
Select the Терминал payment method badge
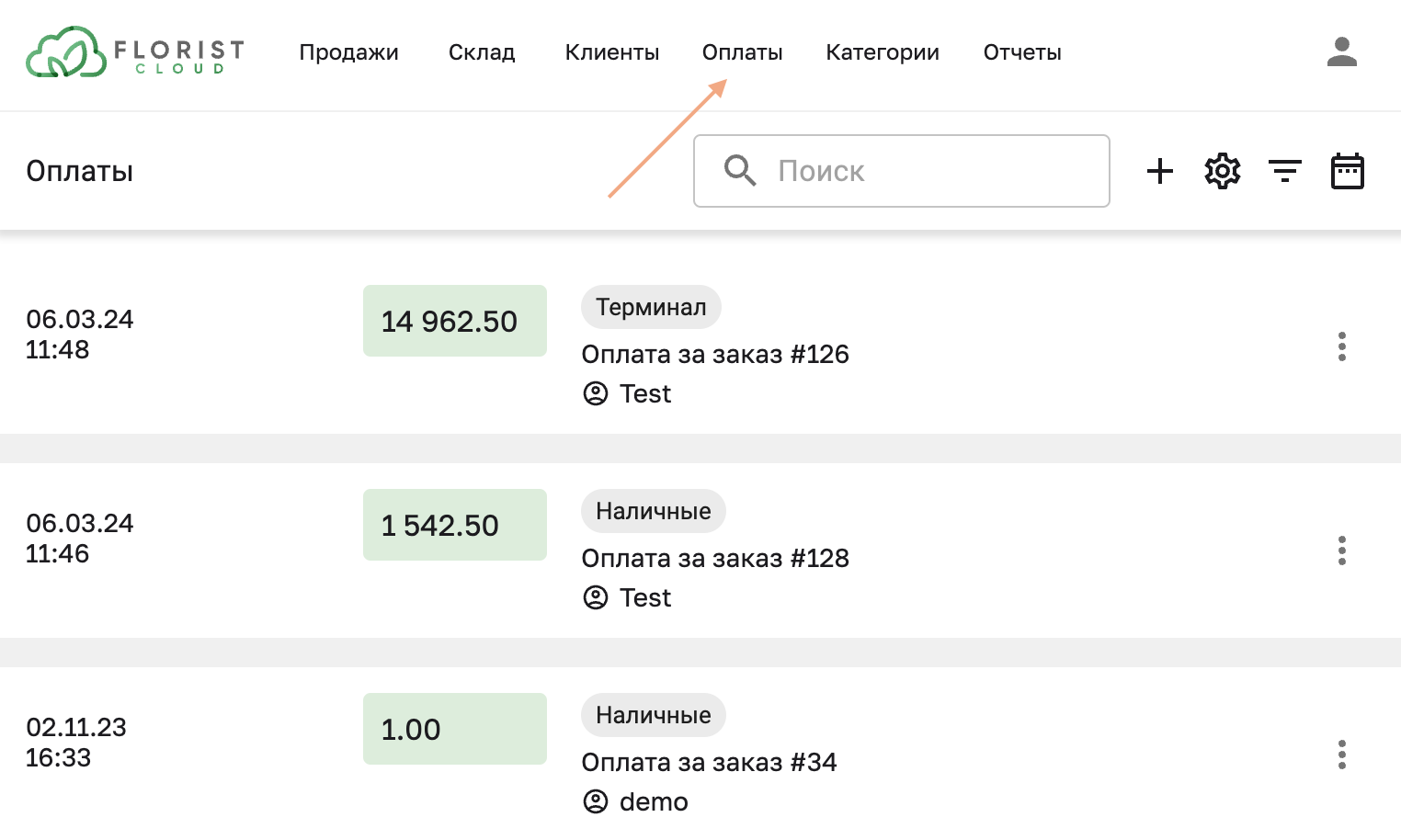click(x=651, y=307)
